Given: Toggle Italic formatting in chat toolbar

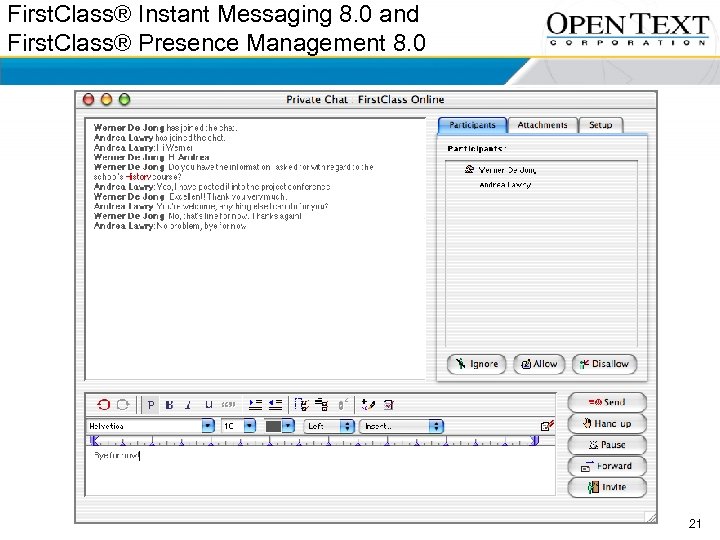Looking at the screenshot, I should tap(188, 405).
